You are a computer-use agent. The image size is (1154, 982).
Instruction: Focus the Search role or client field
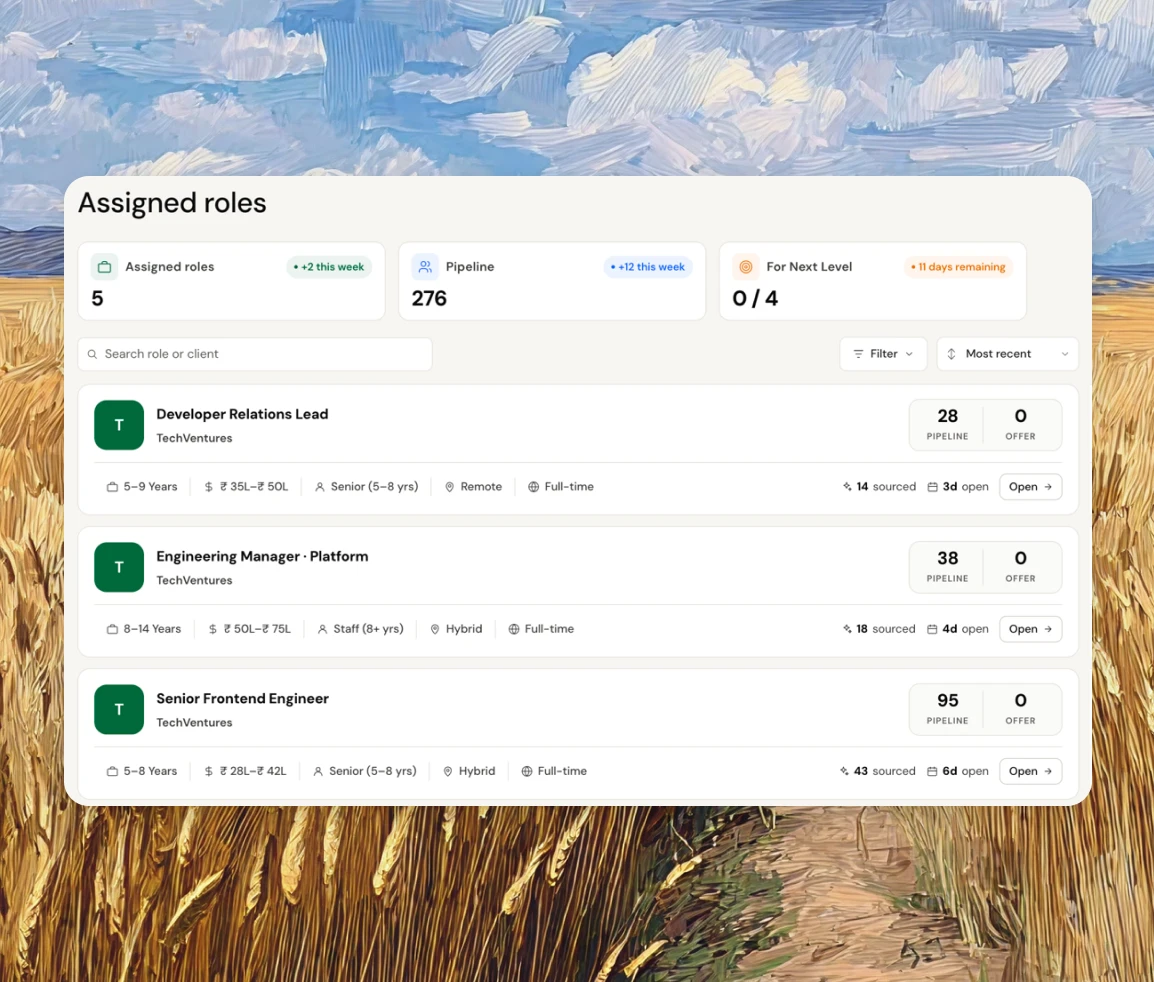pyautogui.click(x=255, y=354)
